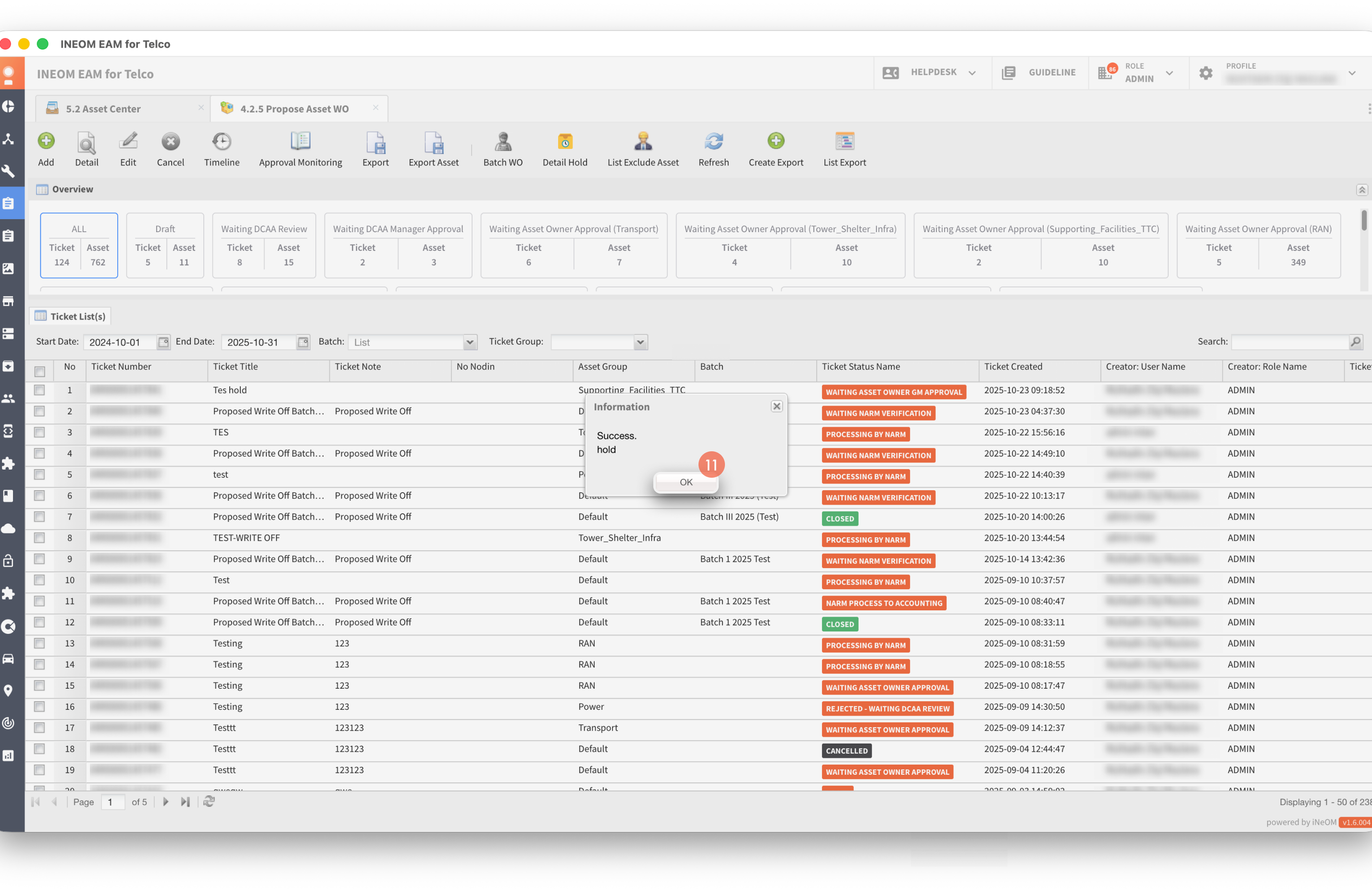Click the Refresh toolbar icon
This screenshot has width=1372, height=892.
[713, 142]
